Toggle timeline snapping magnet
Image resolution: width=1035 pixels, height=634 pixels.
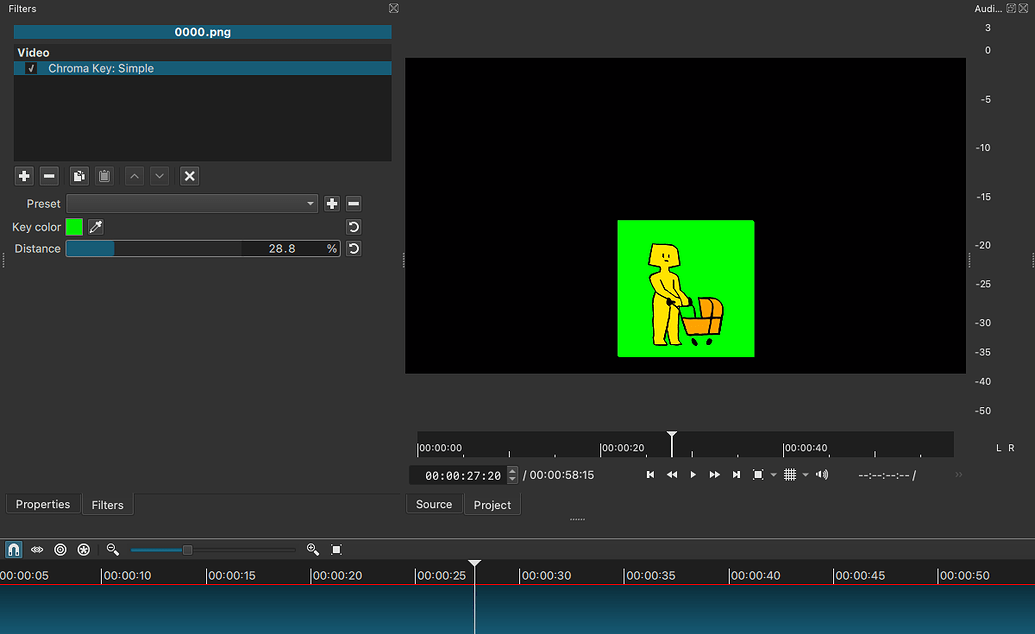(x=14, y=549)
